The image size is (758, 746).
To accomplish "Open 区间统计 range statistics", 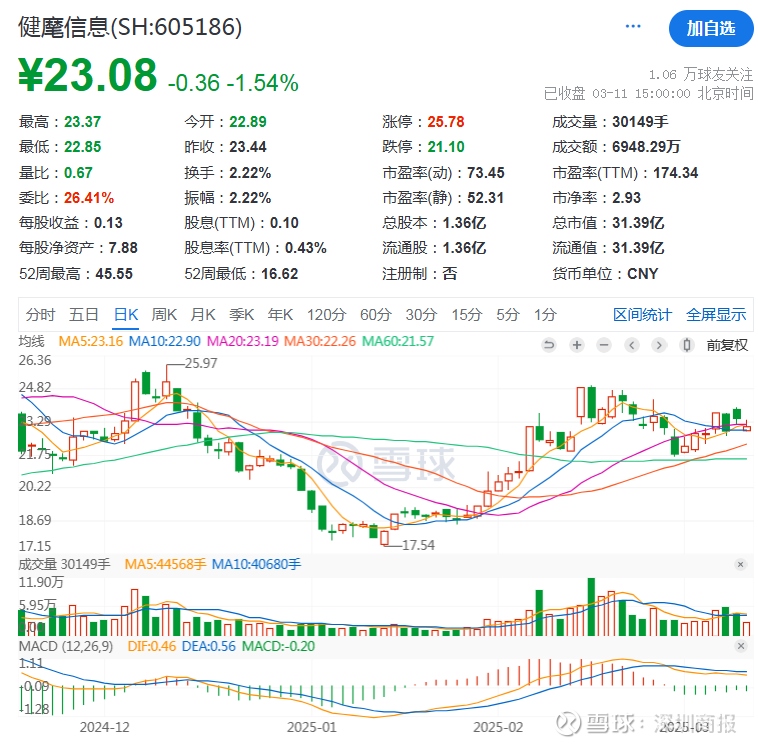I will [642, 315].
